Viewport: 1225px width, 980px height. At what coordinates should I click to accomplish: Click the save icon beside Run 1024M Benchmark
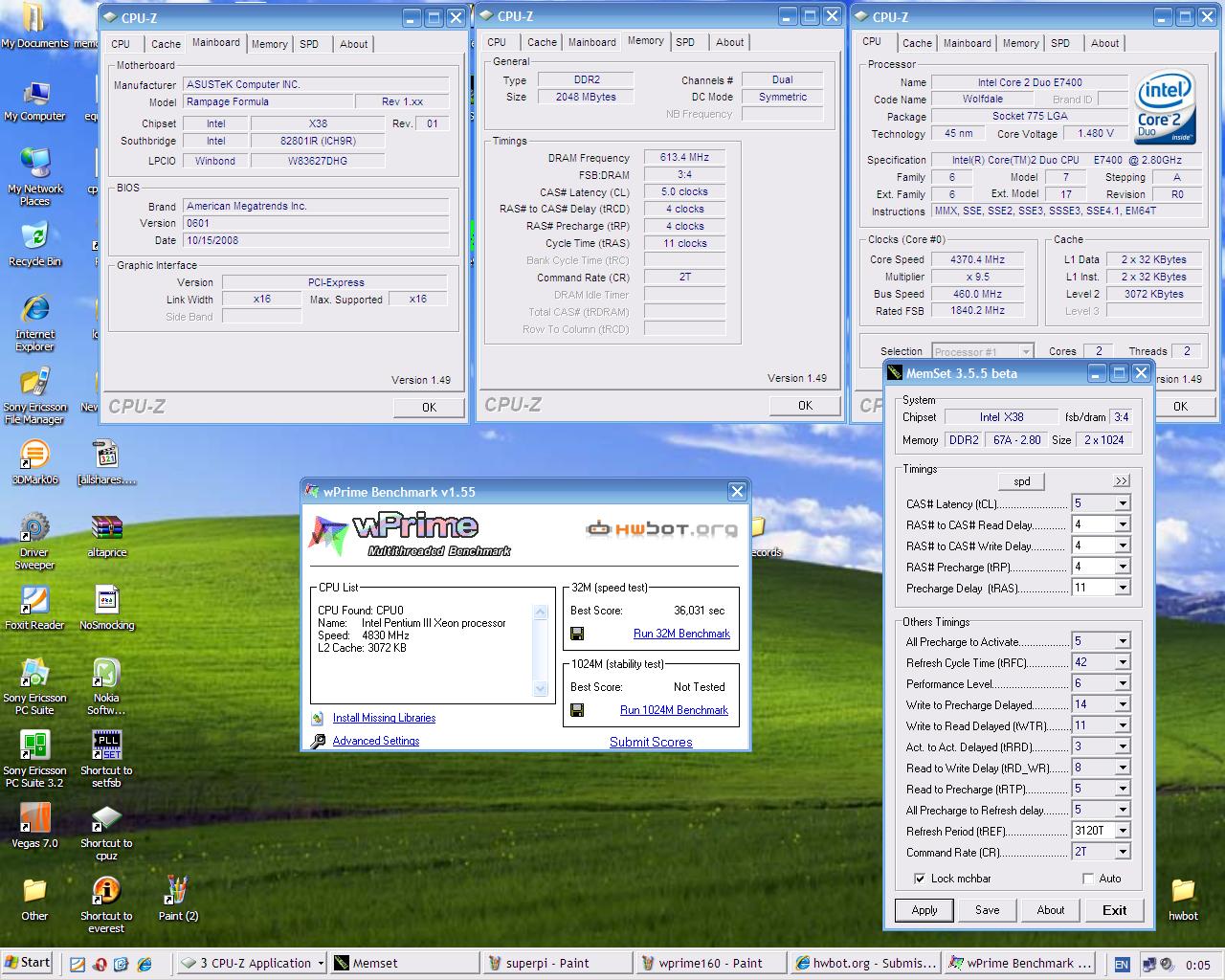(x=577, y=710)
